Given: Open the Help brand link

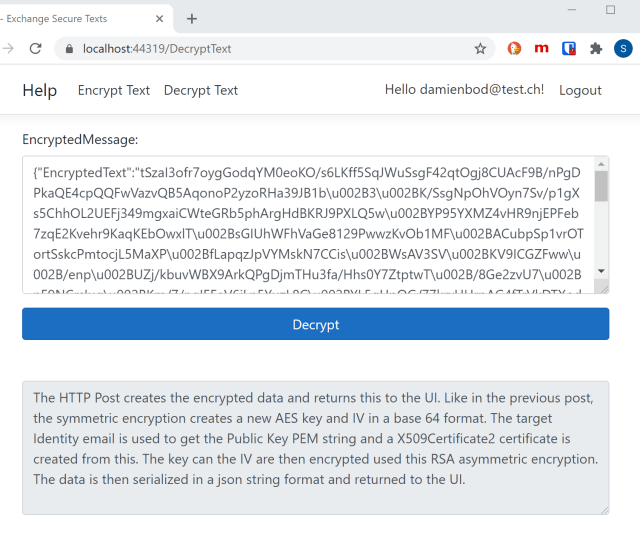Looking at the screenshot, I should [40, 90].
